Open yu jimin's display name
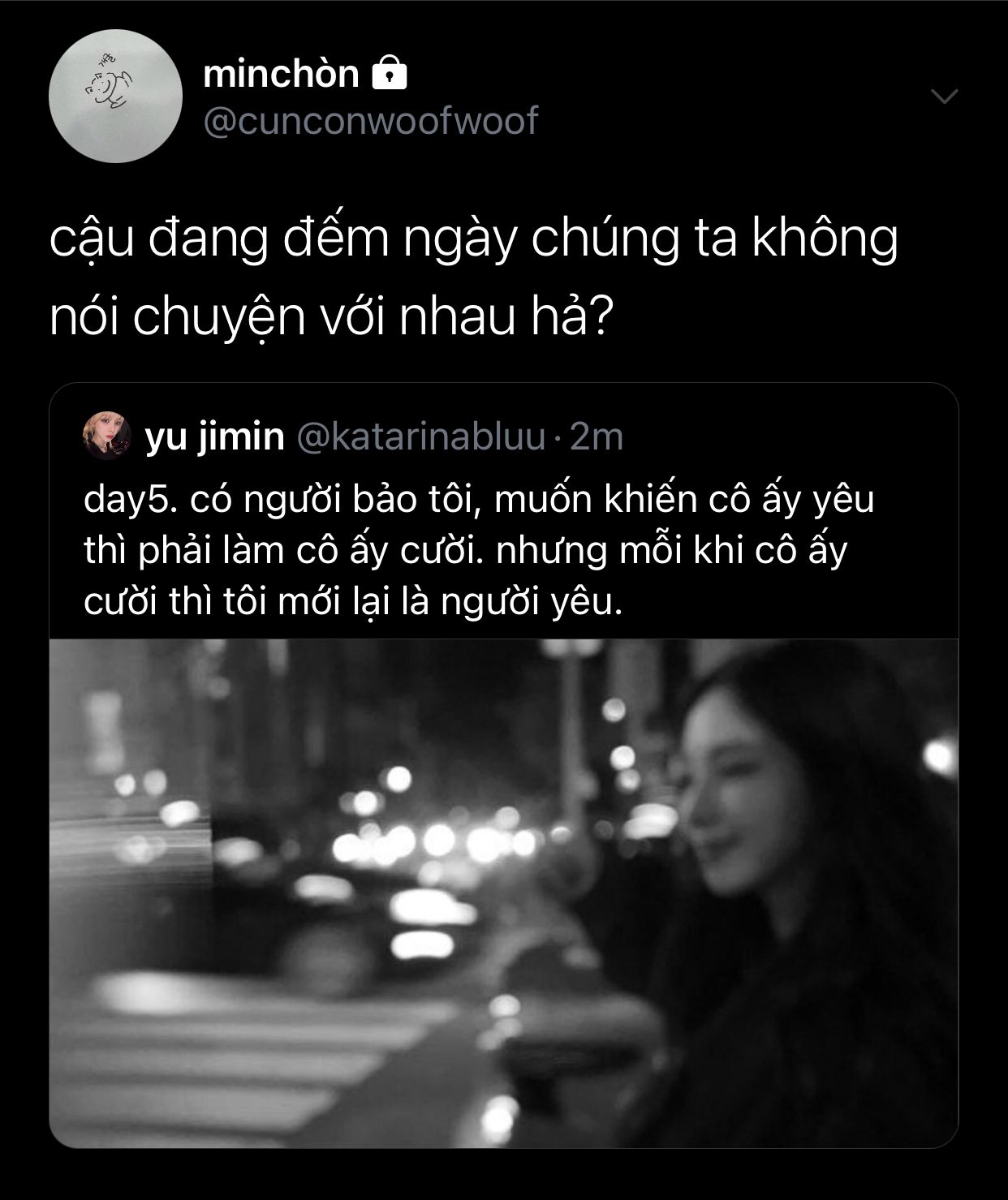Viewport: 1008px width, 1200px height. pyautogui.click(x=215, y=437)
